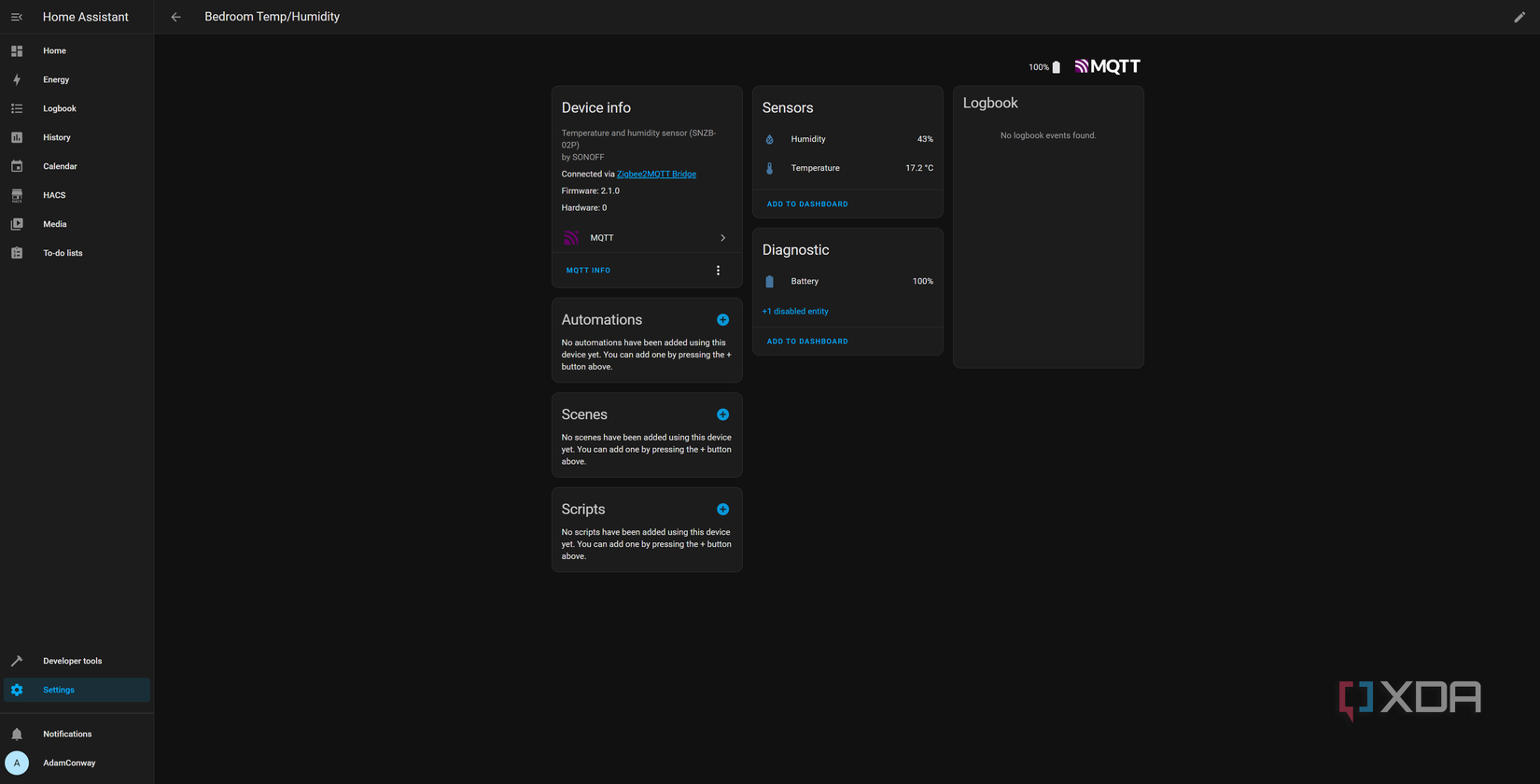
Task: Click the MQTT INFO button
Action: click(588, 271)
